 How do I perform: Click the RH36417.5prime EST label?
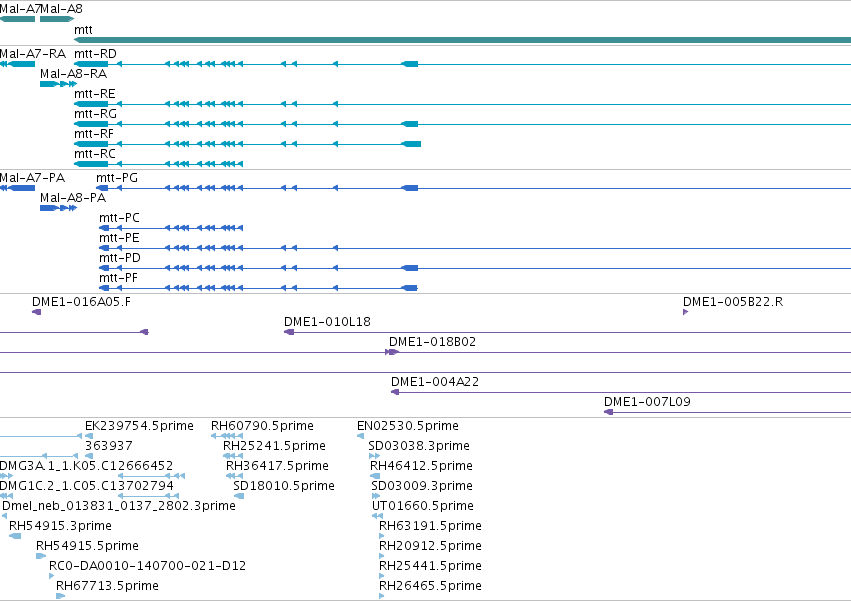pyautogui.click(x=277, y=466)
